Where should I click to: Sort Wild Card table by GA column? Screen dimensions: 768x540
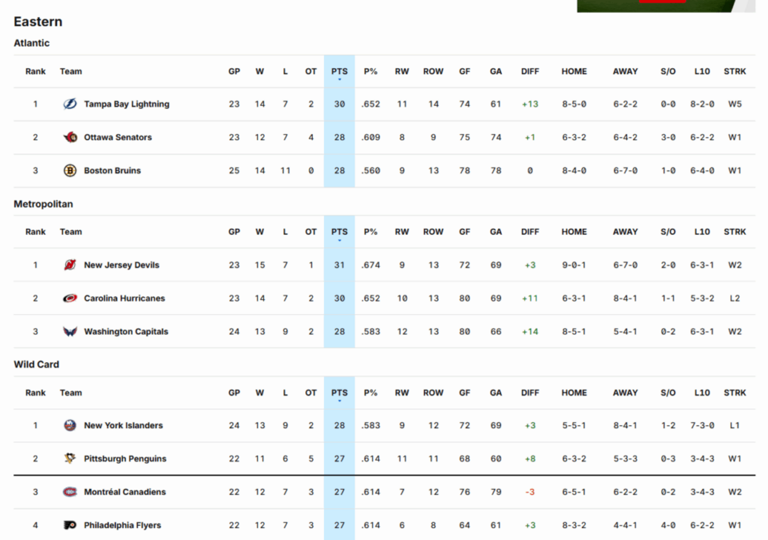click(x=496, y=393)
